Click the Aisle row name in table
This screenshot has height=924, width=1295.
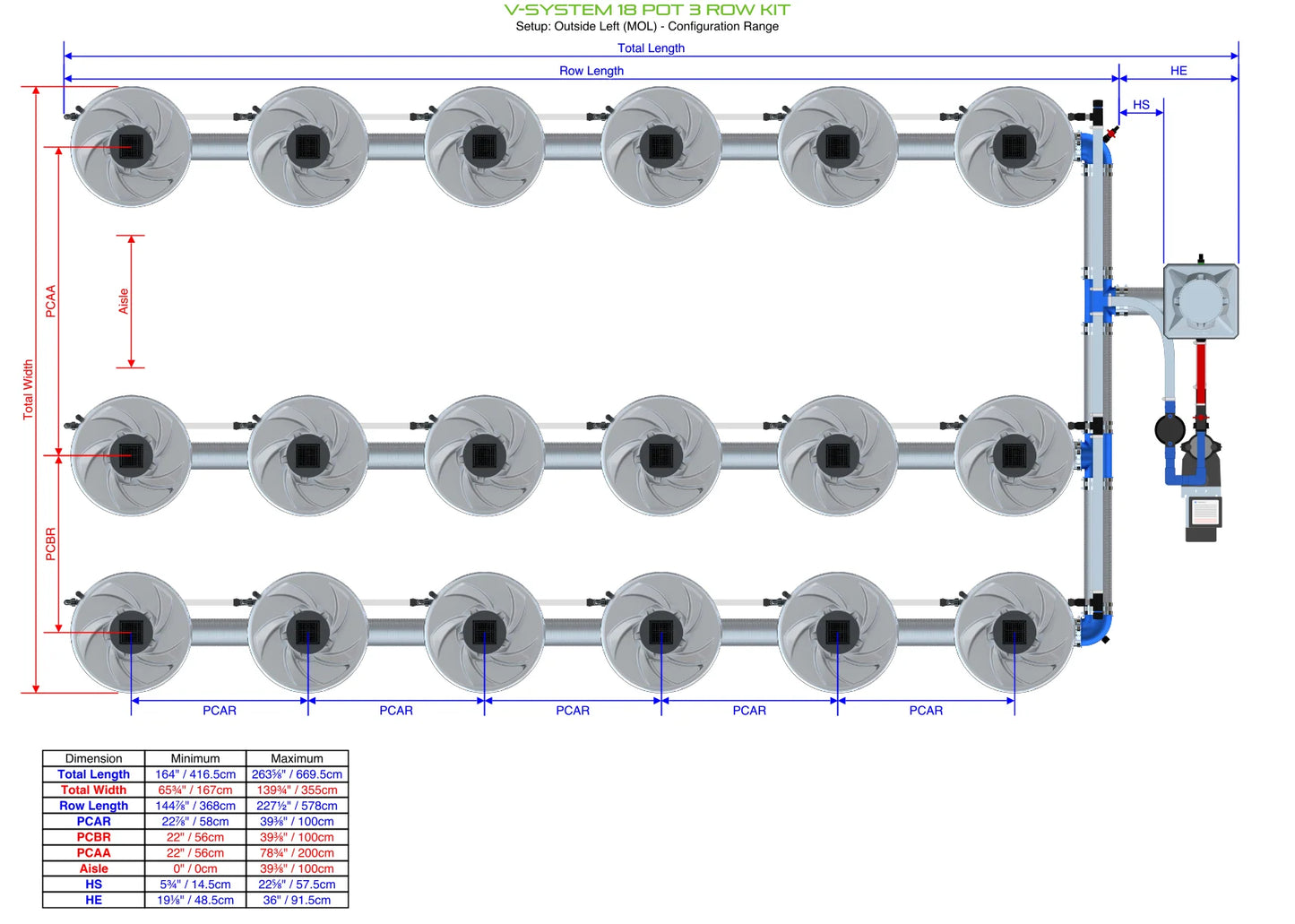point(94,868)
